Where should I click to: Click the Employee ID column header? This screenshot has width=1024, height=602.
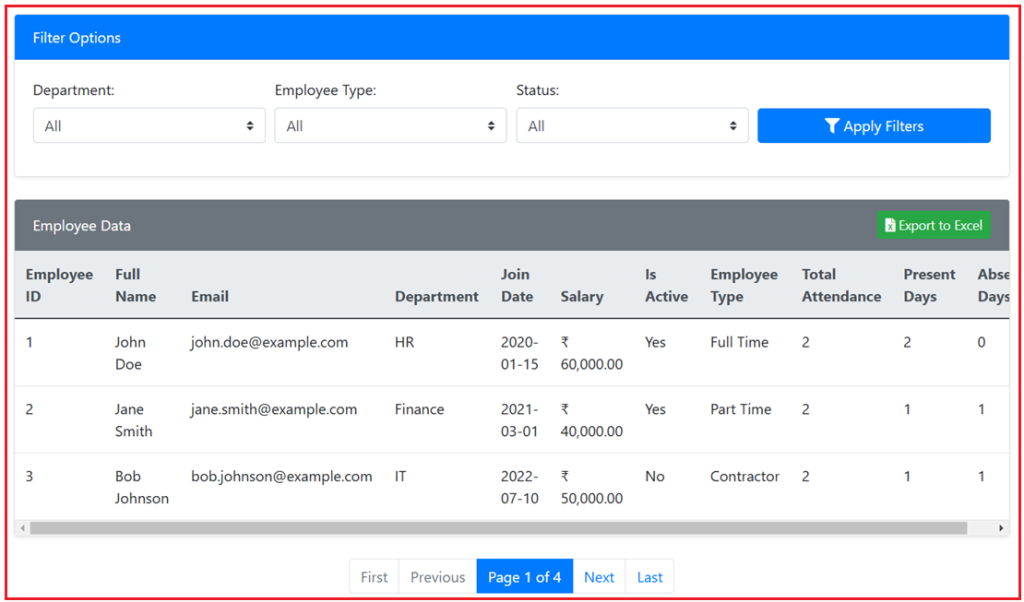(x=59, y=285)
